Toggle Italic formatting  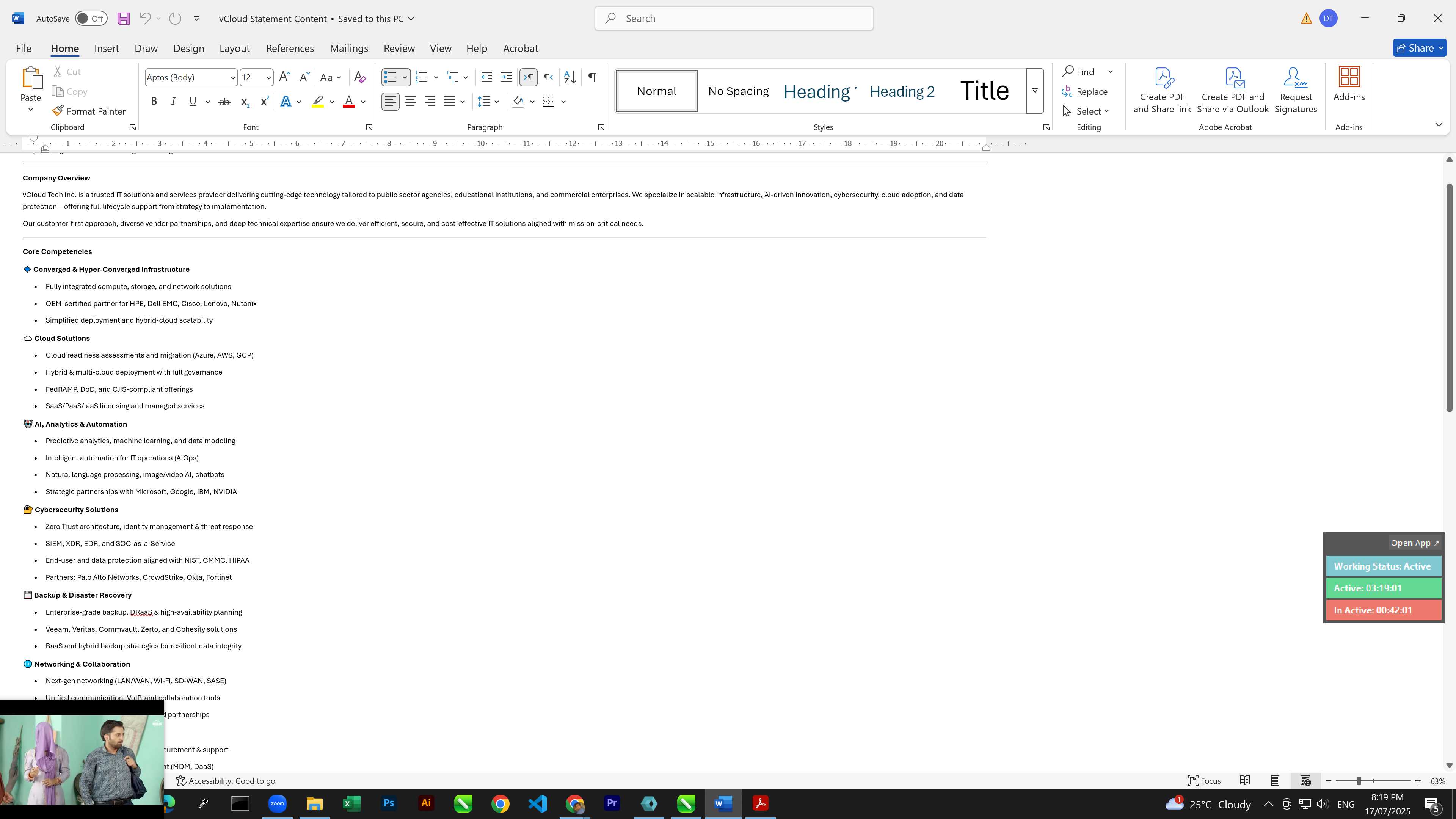coord(173,102)
